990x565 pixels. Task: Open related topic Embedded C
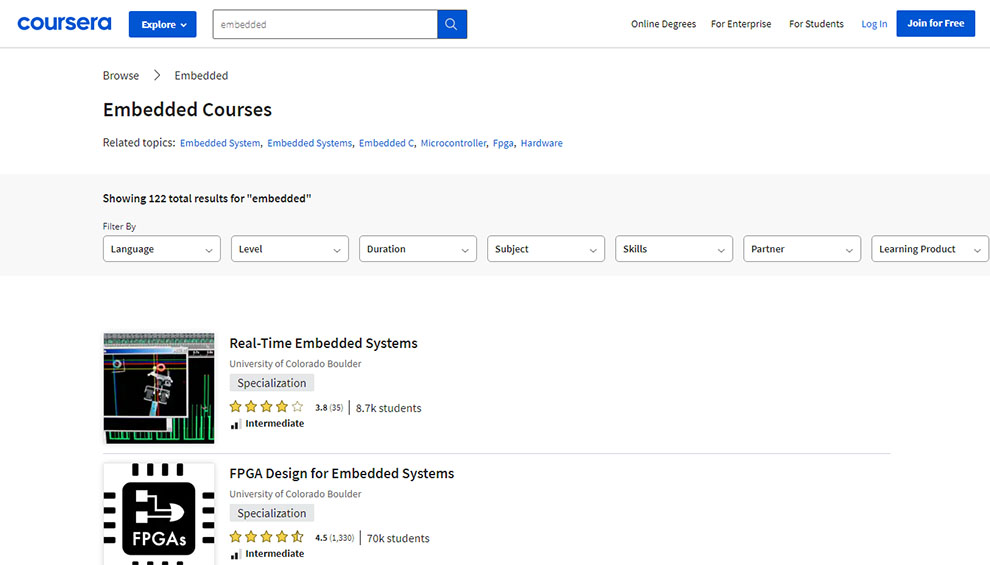click(x=386, y=143)
